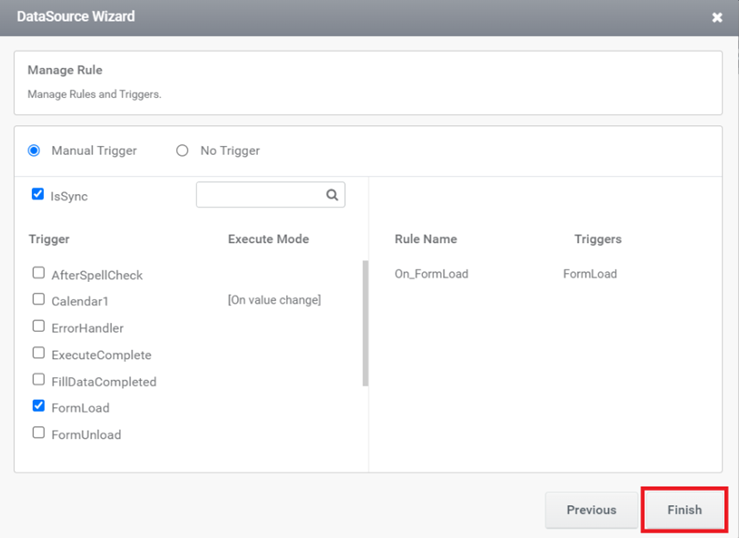Image resolution: width=739 pixels, height=538 pixels.
Task: Tick the ErrorHandler trigger checkbox
Action: (x=39, y=326)
